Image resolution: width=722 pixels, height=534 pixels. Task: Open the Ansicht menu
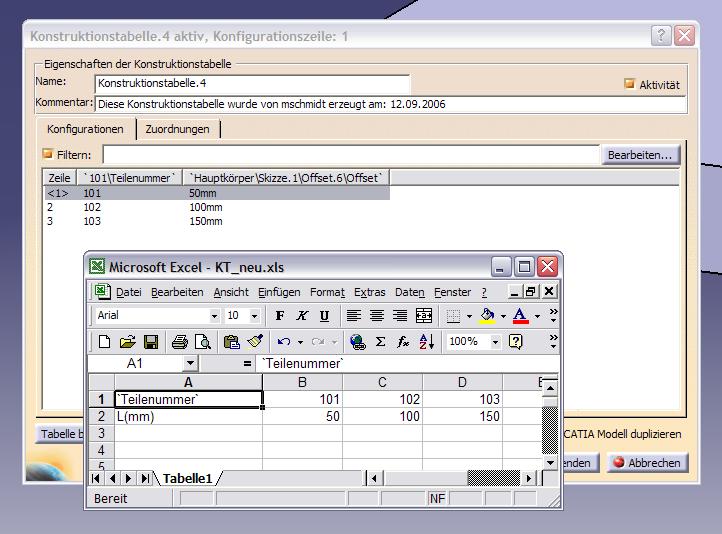coord(231,292)
